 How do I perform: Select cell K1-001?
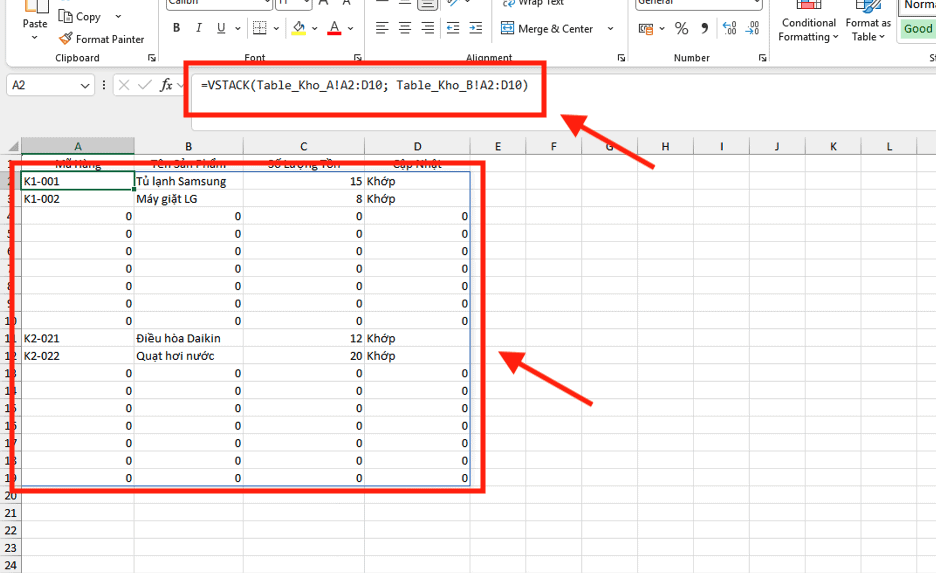pyautogui.click(x=78, y=181)
